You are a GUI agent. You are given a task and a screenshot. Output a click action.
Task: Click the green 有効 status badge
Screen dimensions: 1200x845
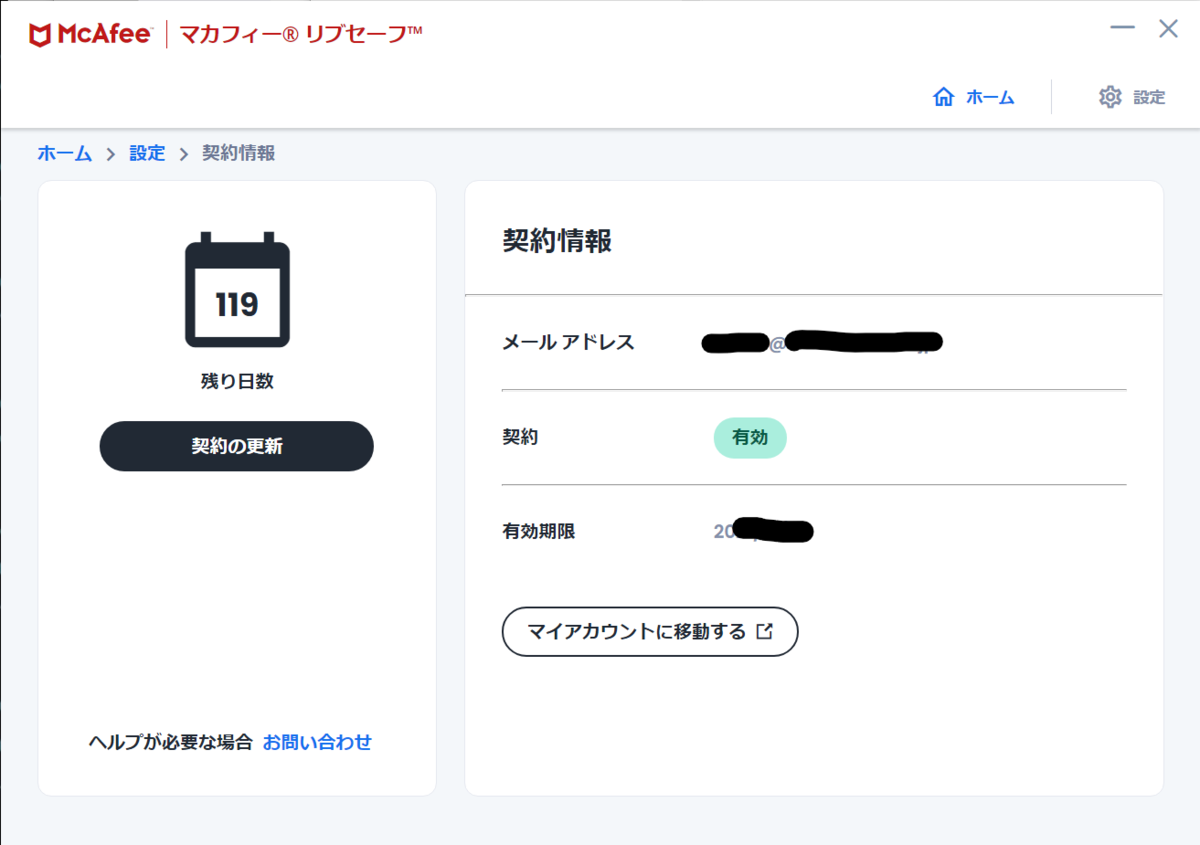pyautogui.click(x=750, y=437)
